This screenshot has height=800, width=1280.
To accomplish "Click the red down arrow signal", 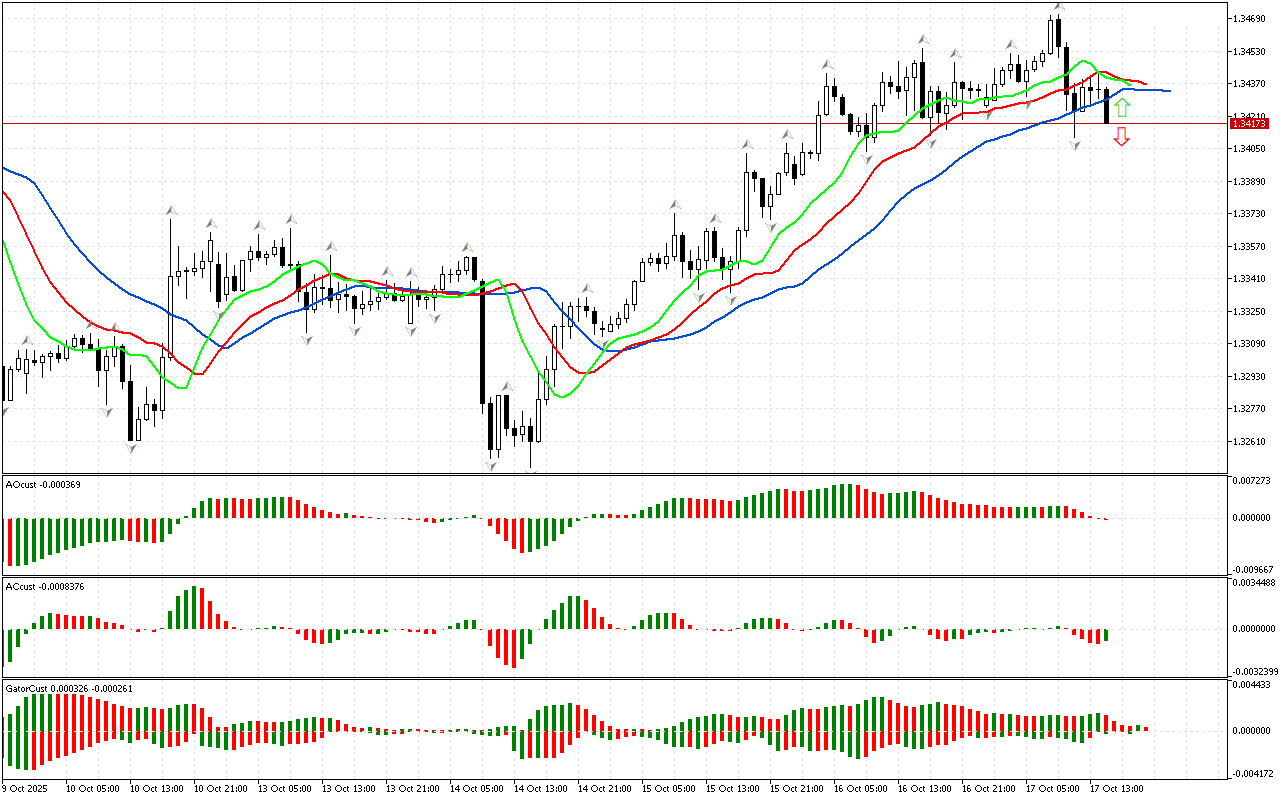I will (1122, 137).
